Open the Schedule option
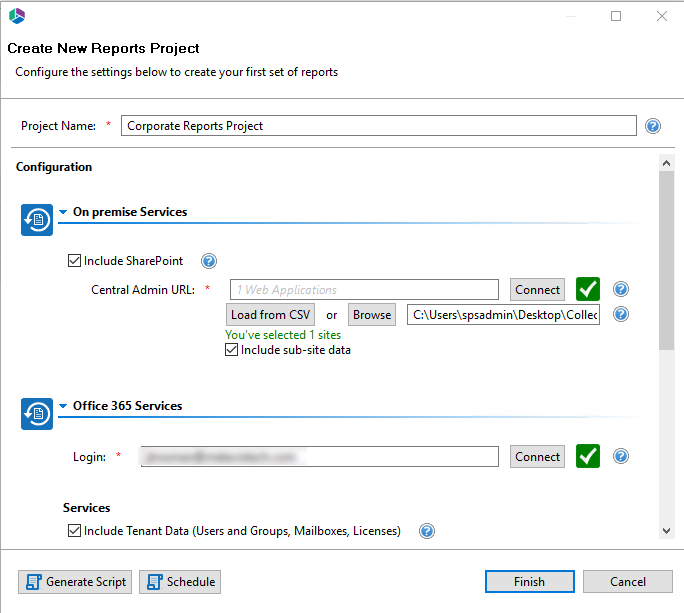 180,582
